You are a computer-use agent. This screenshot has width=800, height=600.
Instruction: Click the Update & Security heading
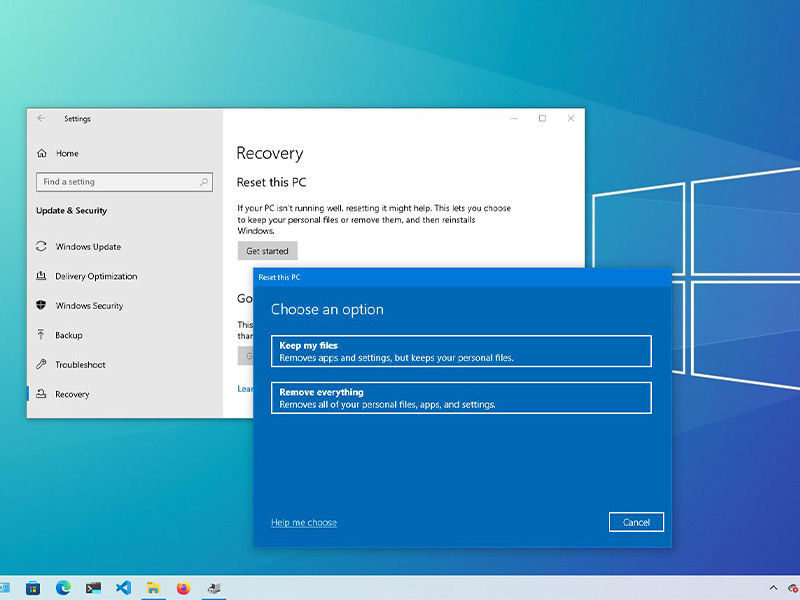coord(71,211)
